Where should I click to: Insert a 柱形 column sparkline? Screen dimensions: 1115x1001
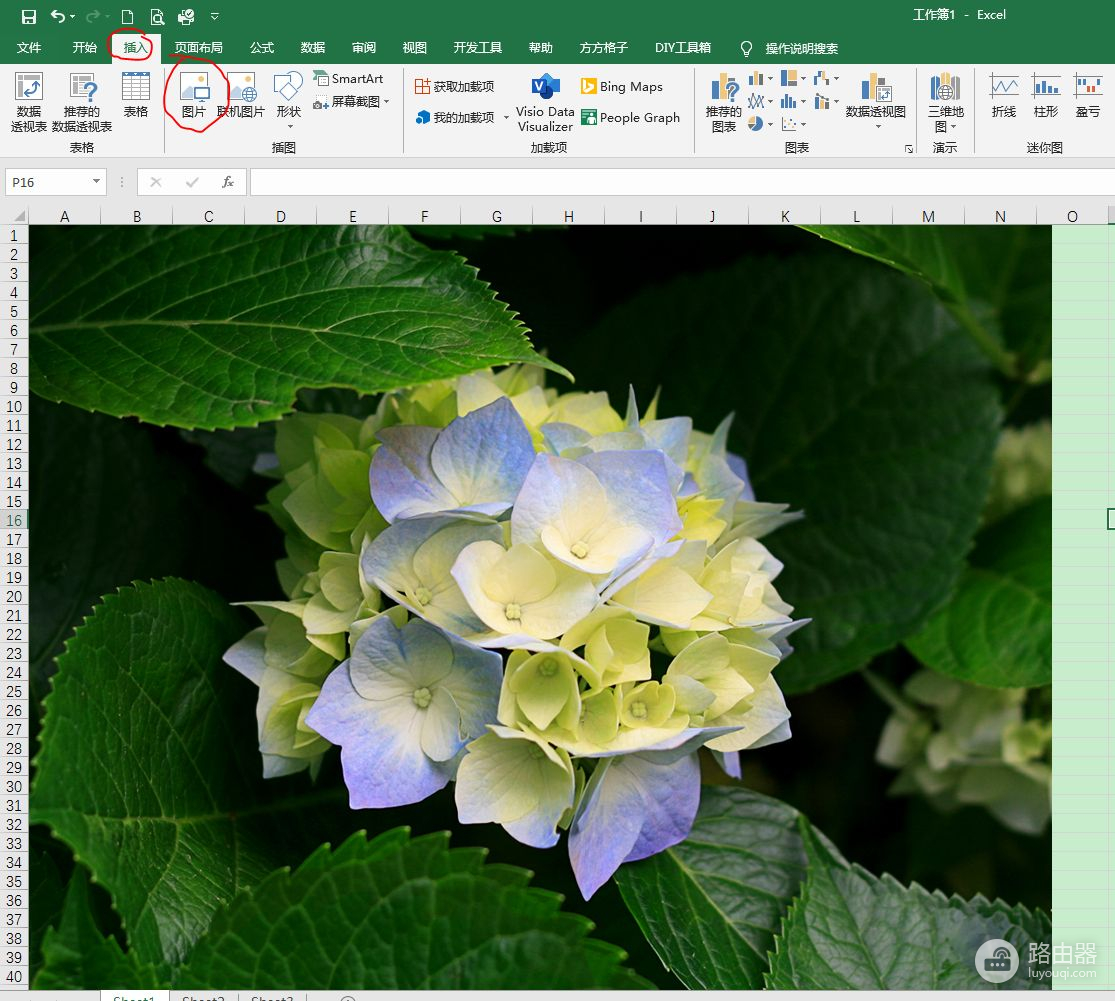pos(1046,96)
